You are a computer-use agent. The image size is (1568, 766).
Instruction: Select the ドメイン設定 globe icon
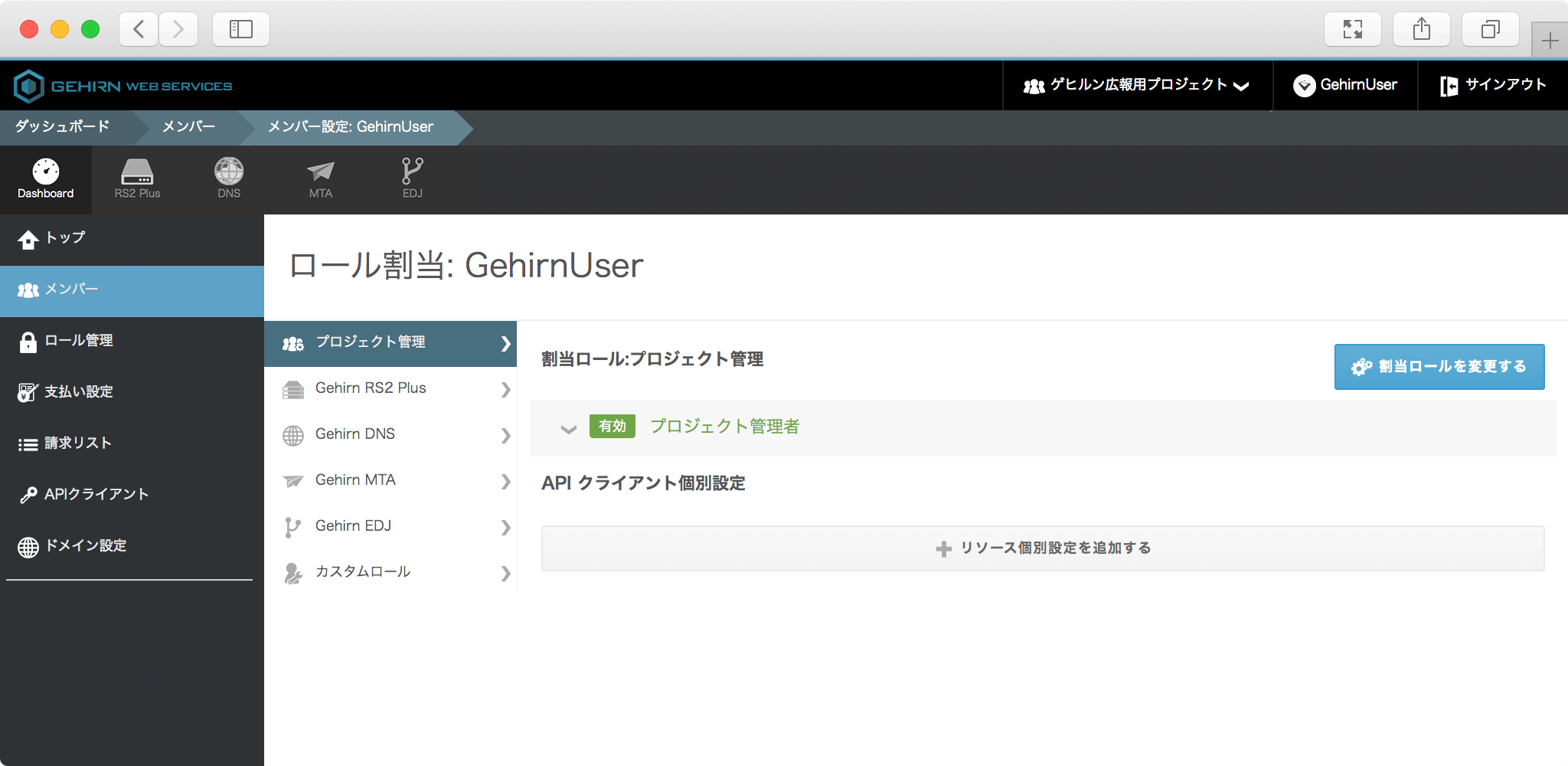click(x=28, y=546)
